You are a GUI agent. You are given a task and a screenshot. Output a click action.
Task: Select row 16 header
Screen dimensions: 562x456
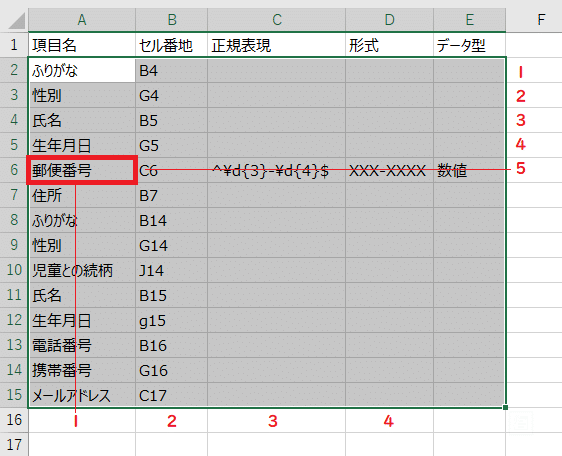14,420
